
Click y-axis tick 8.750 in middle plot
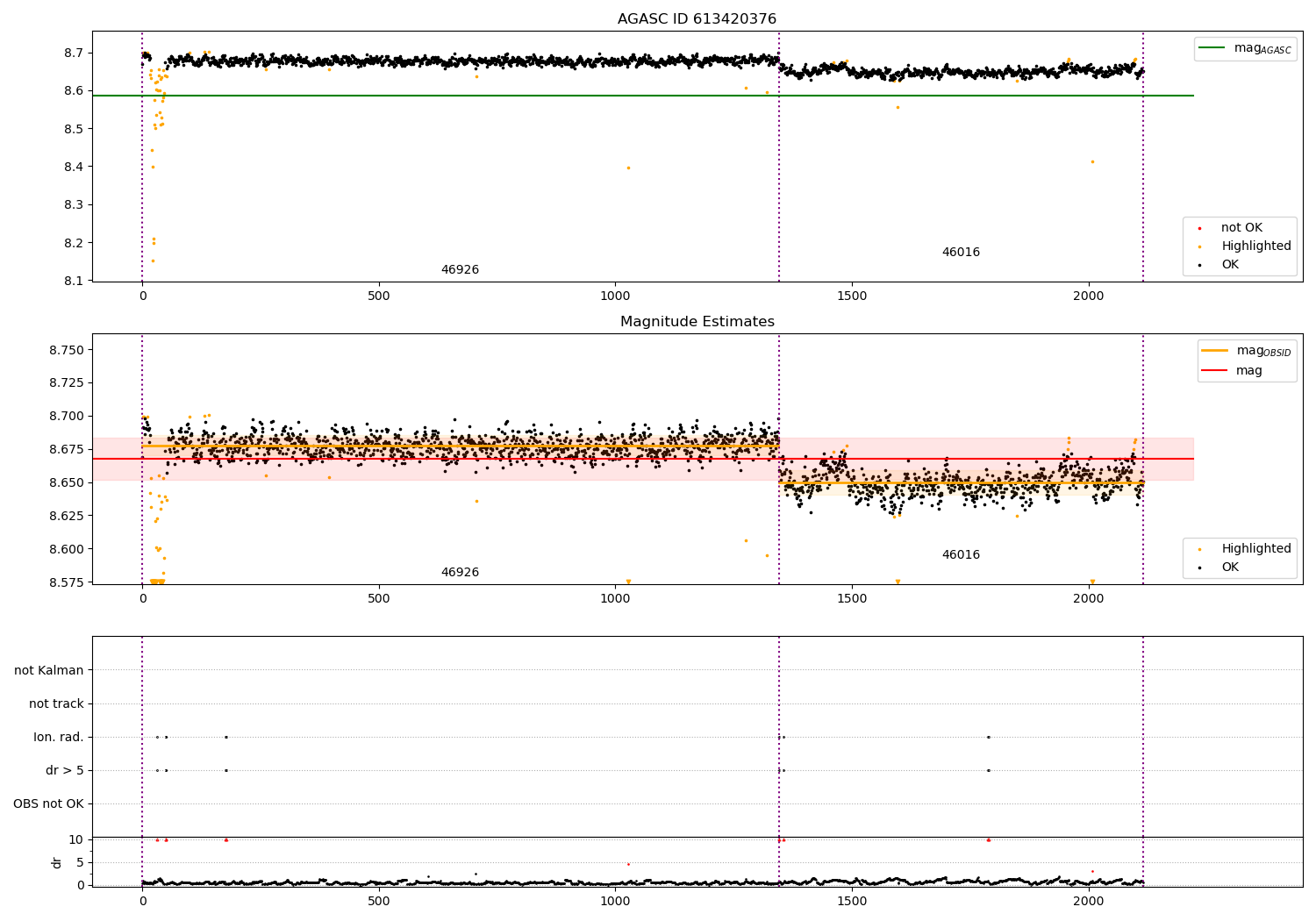[67, 350]
